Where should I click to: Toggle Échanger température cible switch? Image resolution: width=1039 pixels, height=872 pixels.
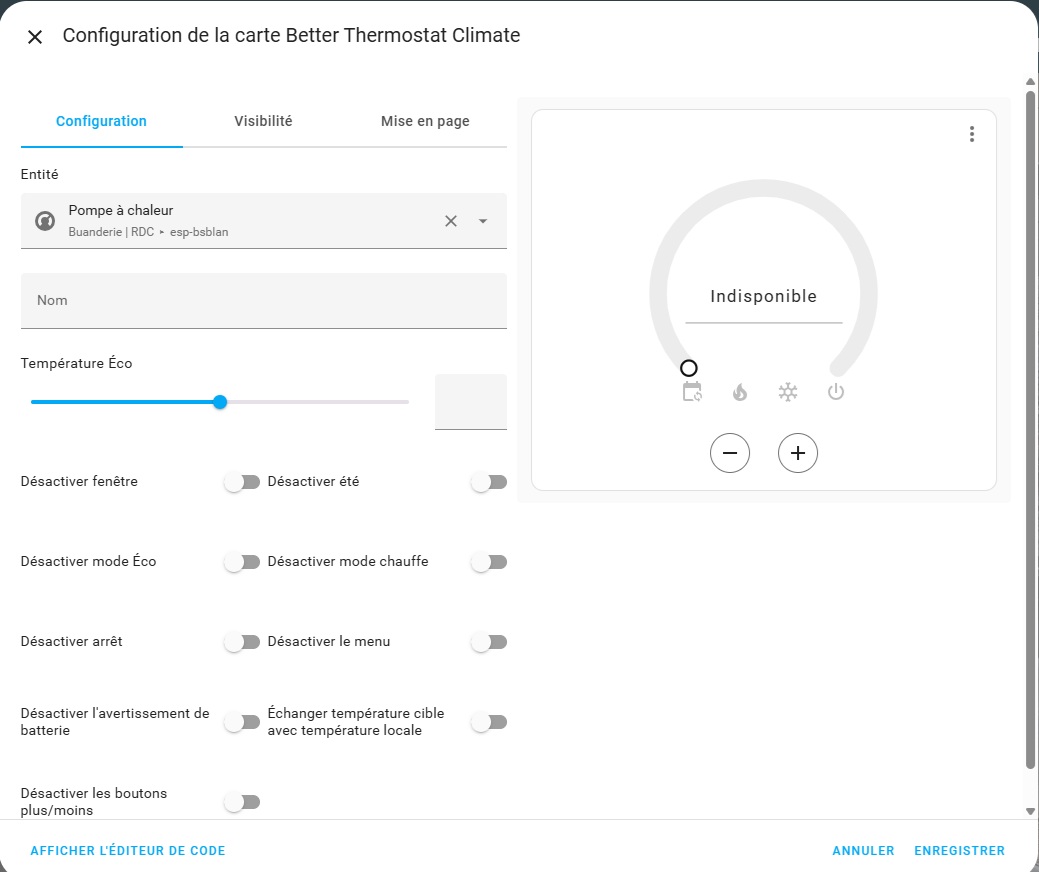pos(489,722)
